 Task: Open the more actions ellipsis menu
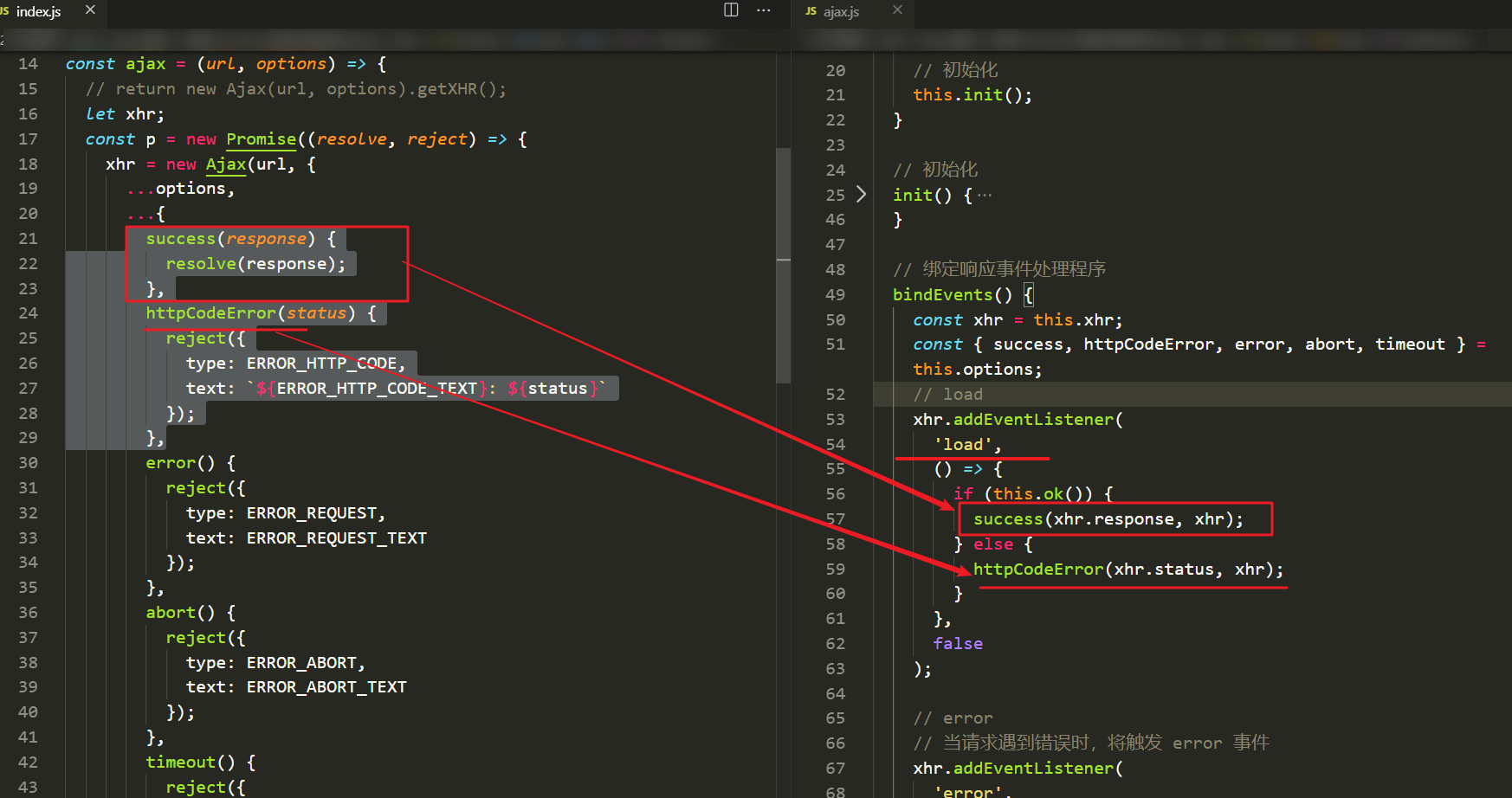pos(763,10)
